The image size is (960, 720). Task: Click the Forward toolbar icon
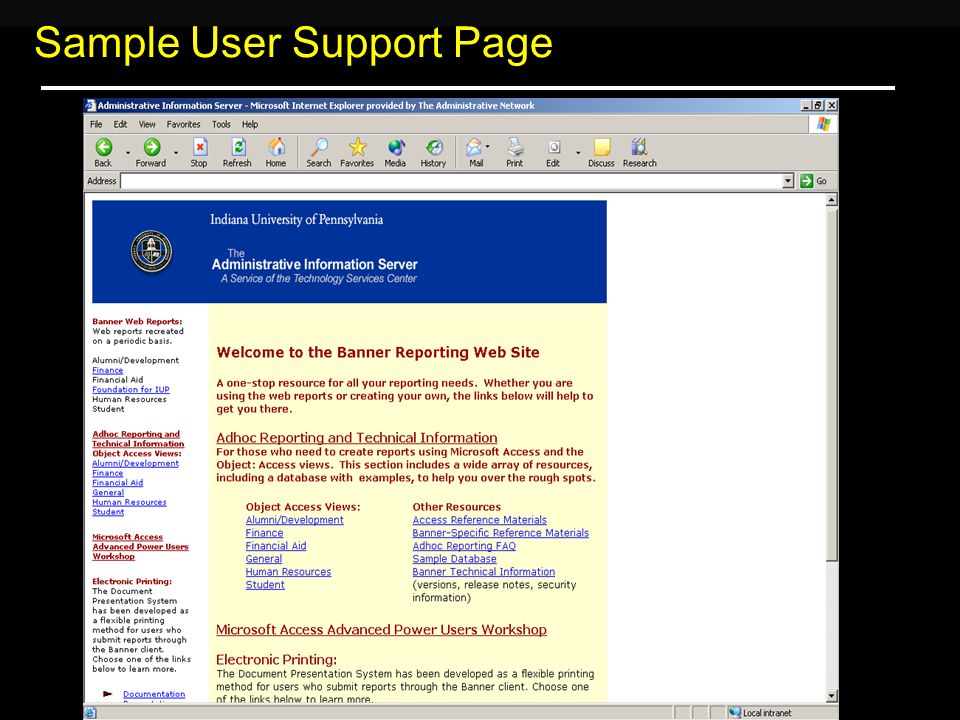(x=151, y=147)
